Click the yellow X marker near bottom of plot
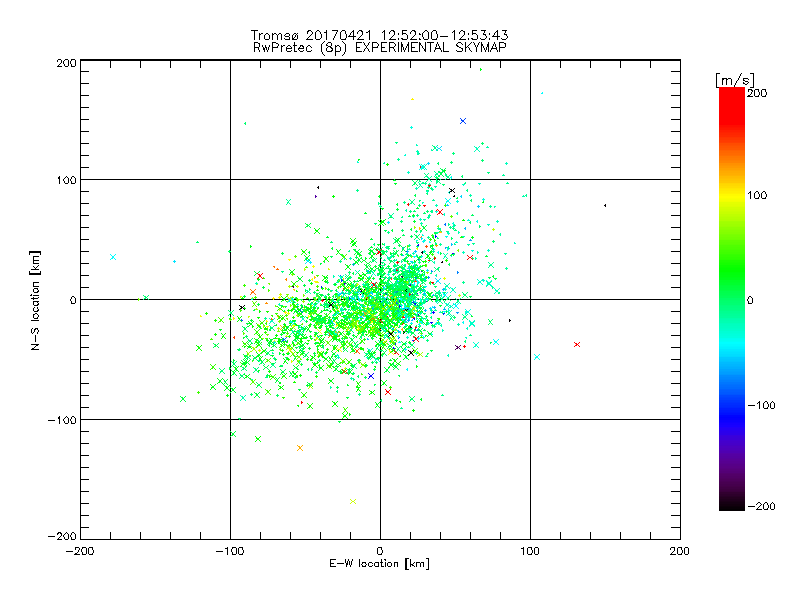Image resolution: width=800 pixels, height=600 pixels. pos(353,502)
